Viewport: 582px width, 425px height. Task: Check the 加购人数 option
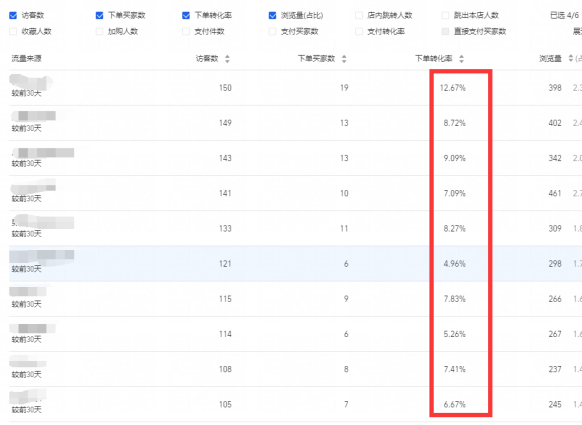[x=99, y=32]
